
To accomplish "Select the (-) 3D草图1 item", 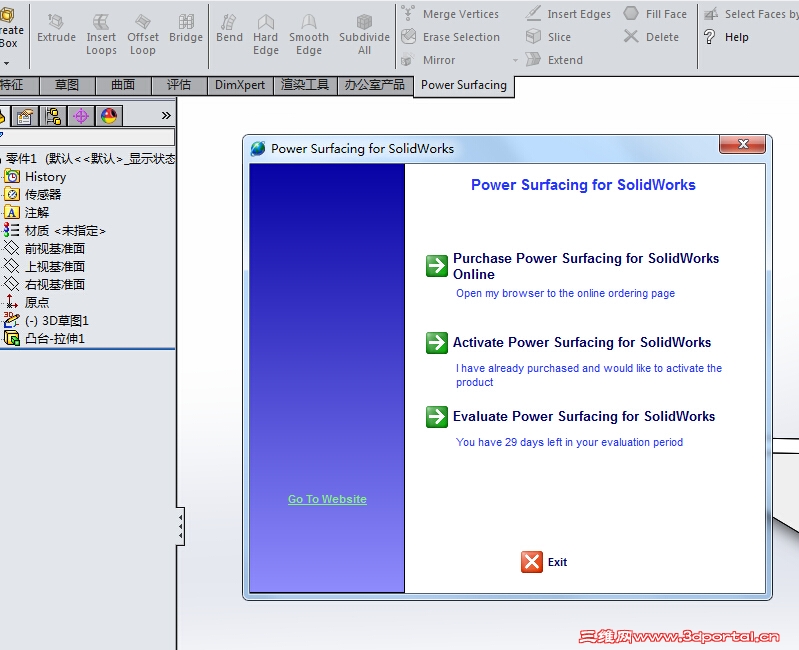I will (46, 320).
